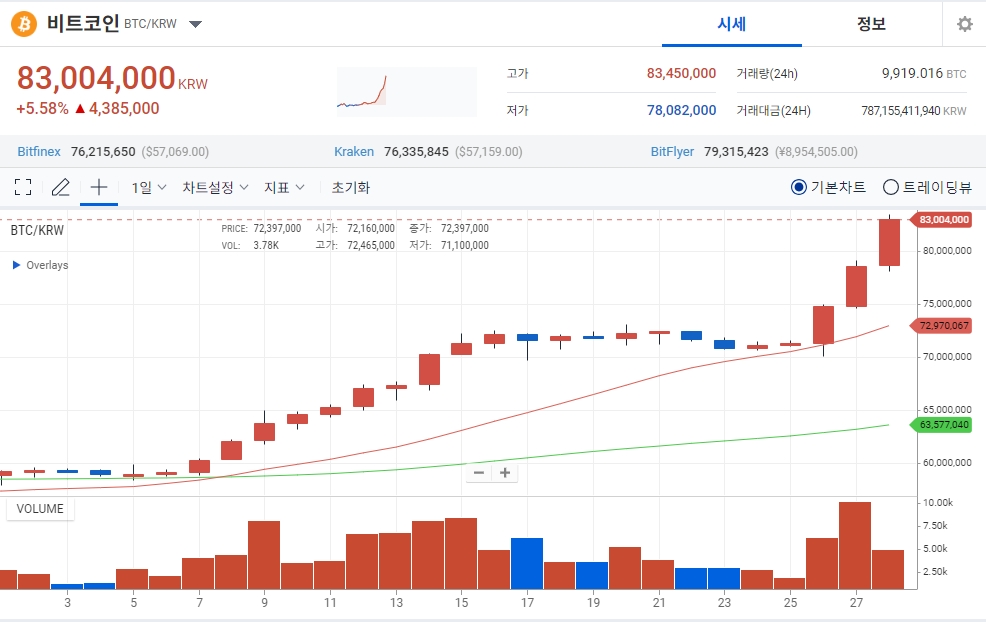Click the 비트코인 coin name heading
This screenshot has width=986, height=622.
[x=83, y=24]
